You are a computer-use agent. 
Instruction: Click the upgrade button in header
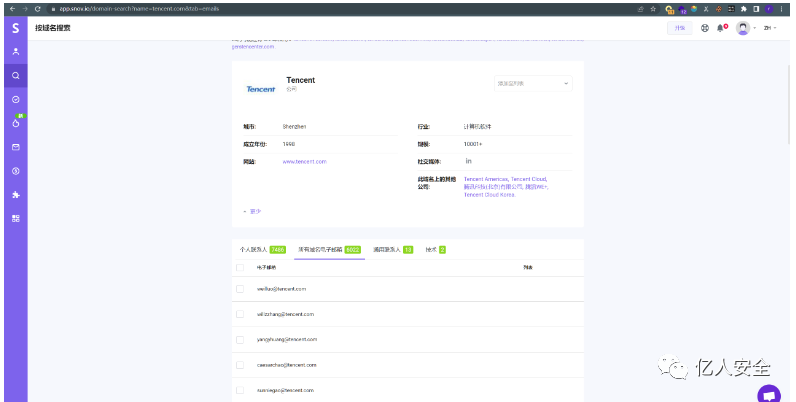[x=679, y=28]
